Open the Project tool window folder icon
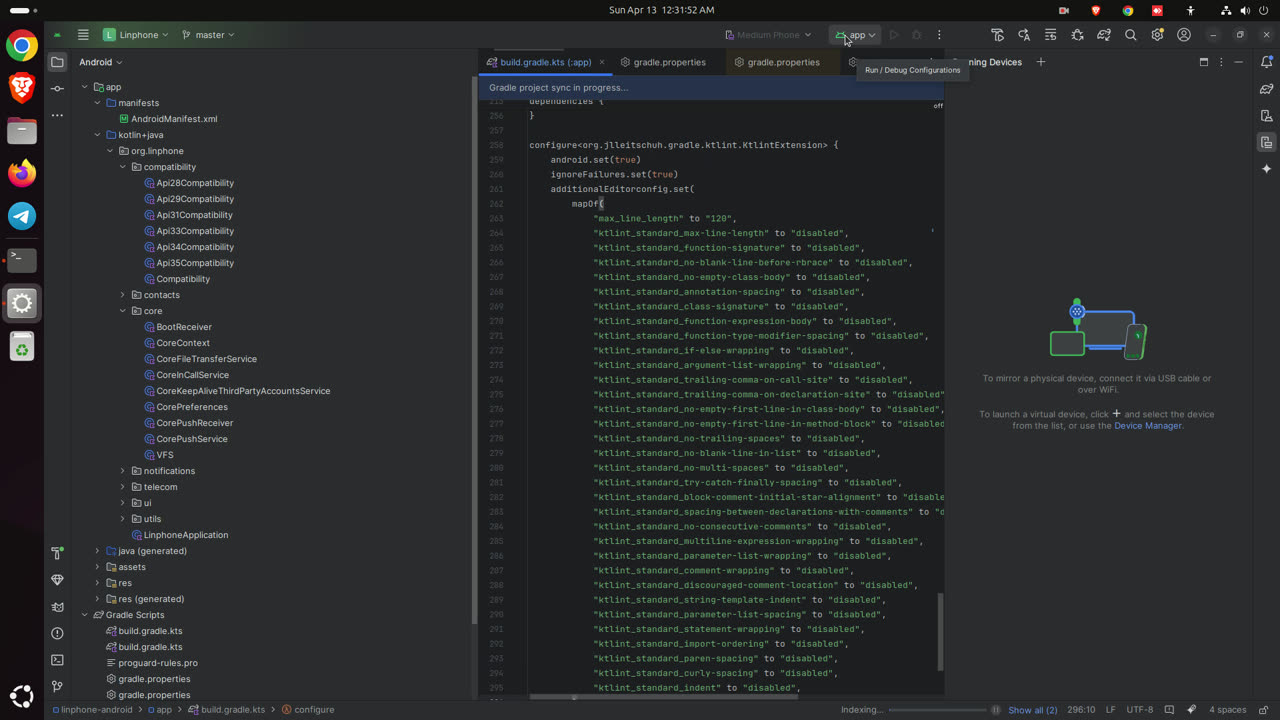 57,62
